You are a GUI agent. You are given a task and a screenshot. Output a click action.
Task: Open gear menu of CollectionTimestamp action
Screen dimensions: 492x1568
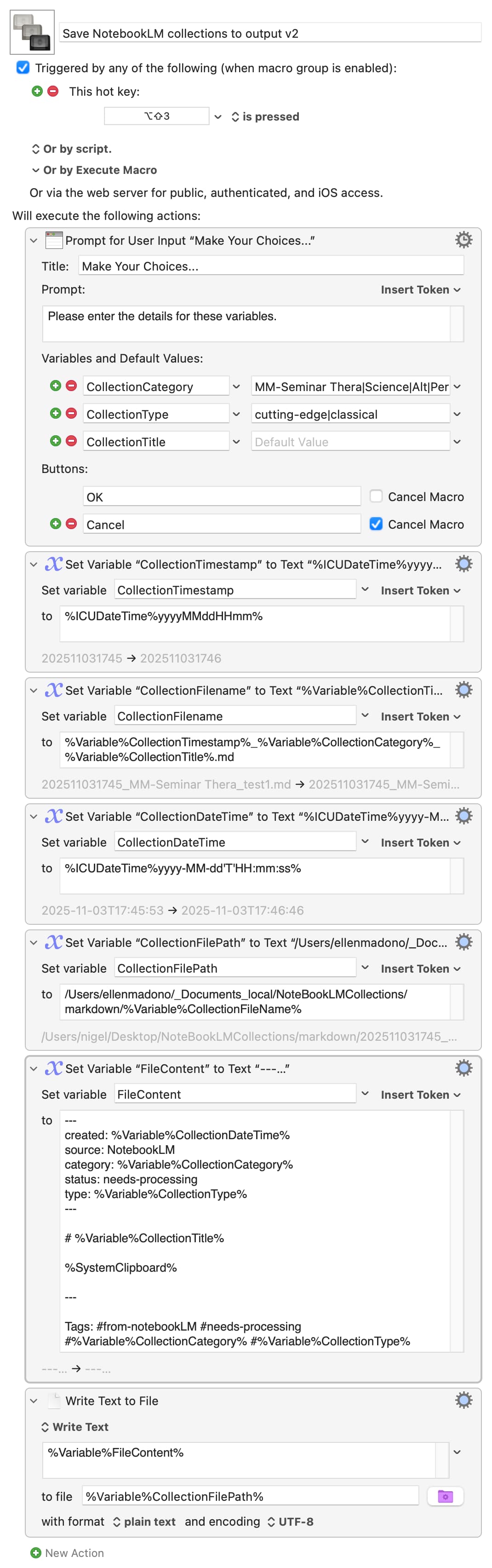coord(463,564)
